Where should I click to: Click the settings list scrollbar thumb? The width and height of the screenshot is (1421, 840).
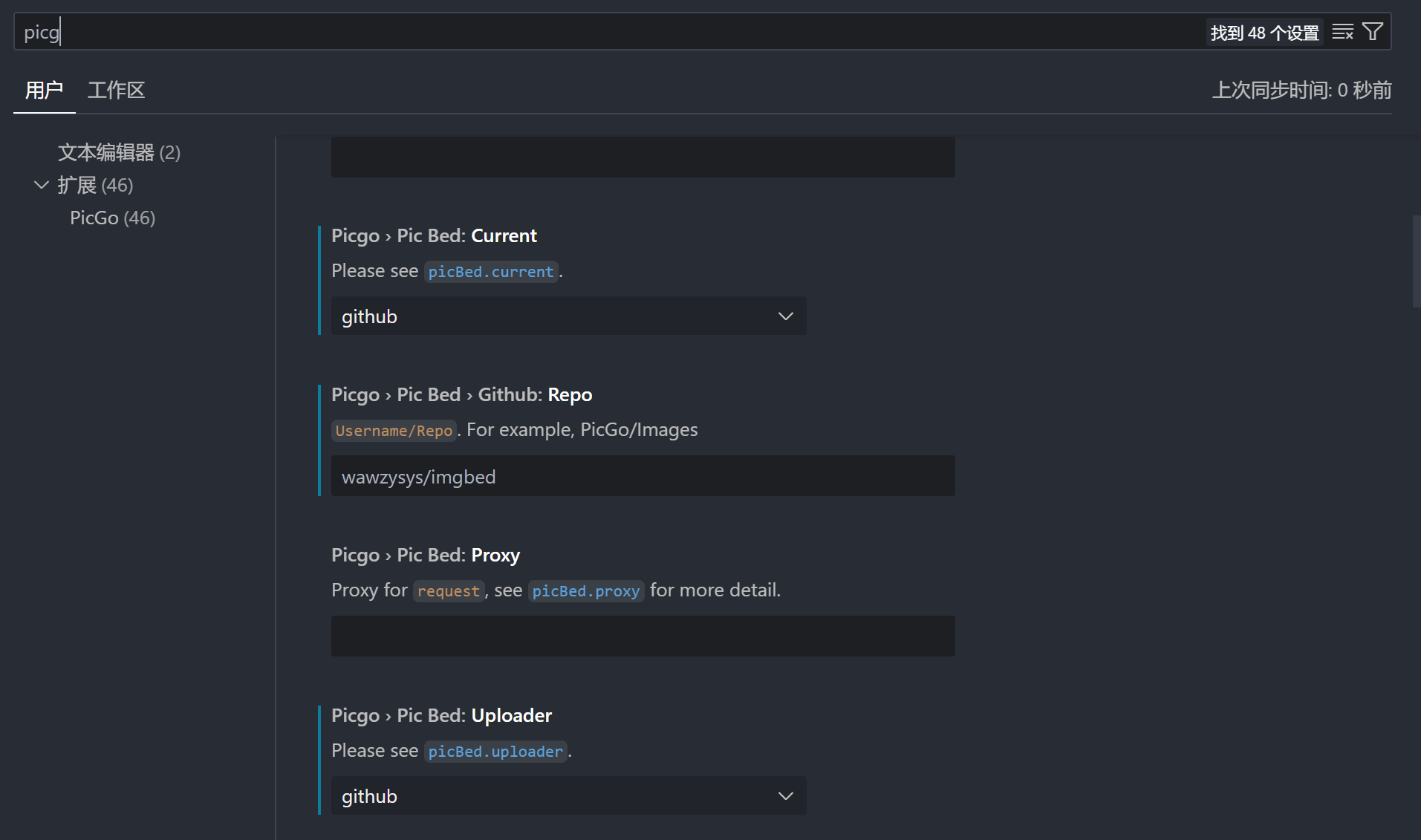coord(1416,261)
